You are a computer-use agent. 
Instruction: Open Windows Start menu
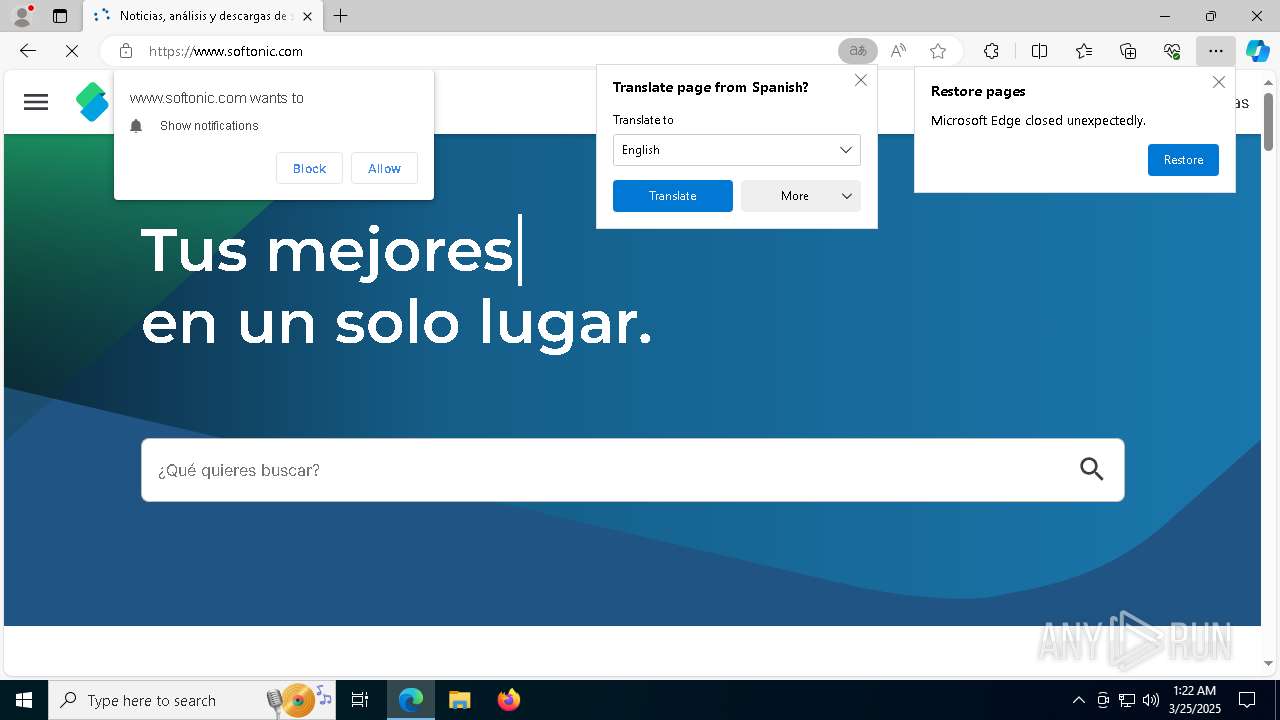tap(24, 700)
